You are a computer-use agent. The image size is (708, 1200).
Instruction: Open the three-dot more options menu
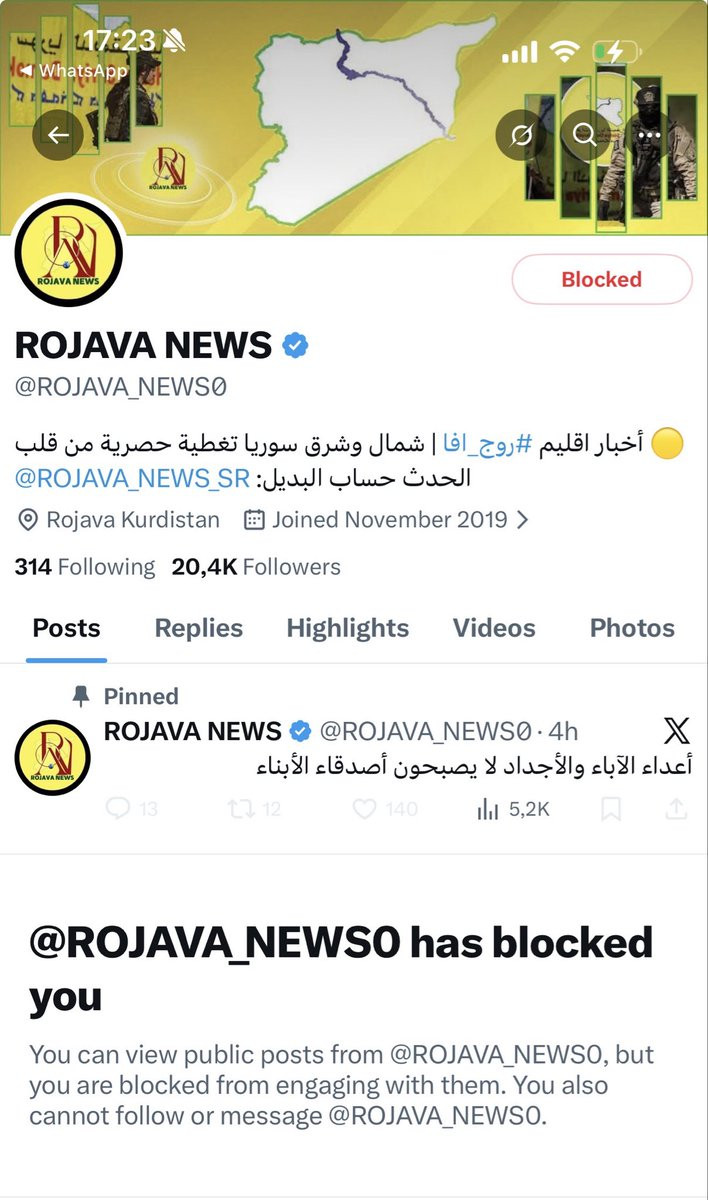click(649, 135)
